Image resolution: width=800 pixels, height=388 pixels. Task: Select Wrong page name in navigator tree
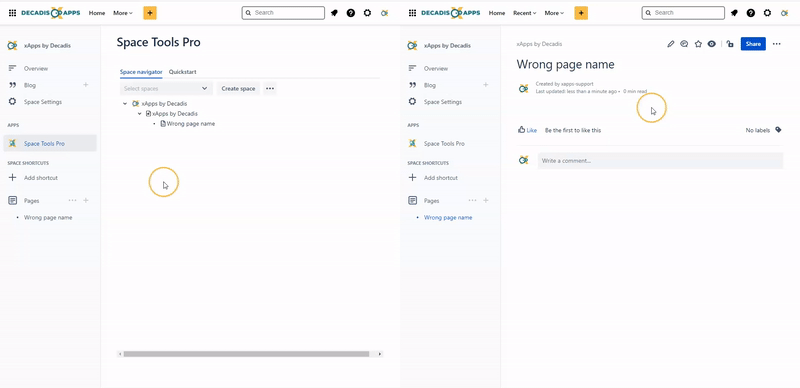[191, 124]
